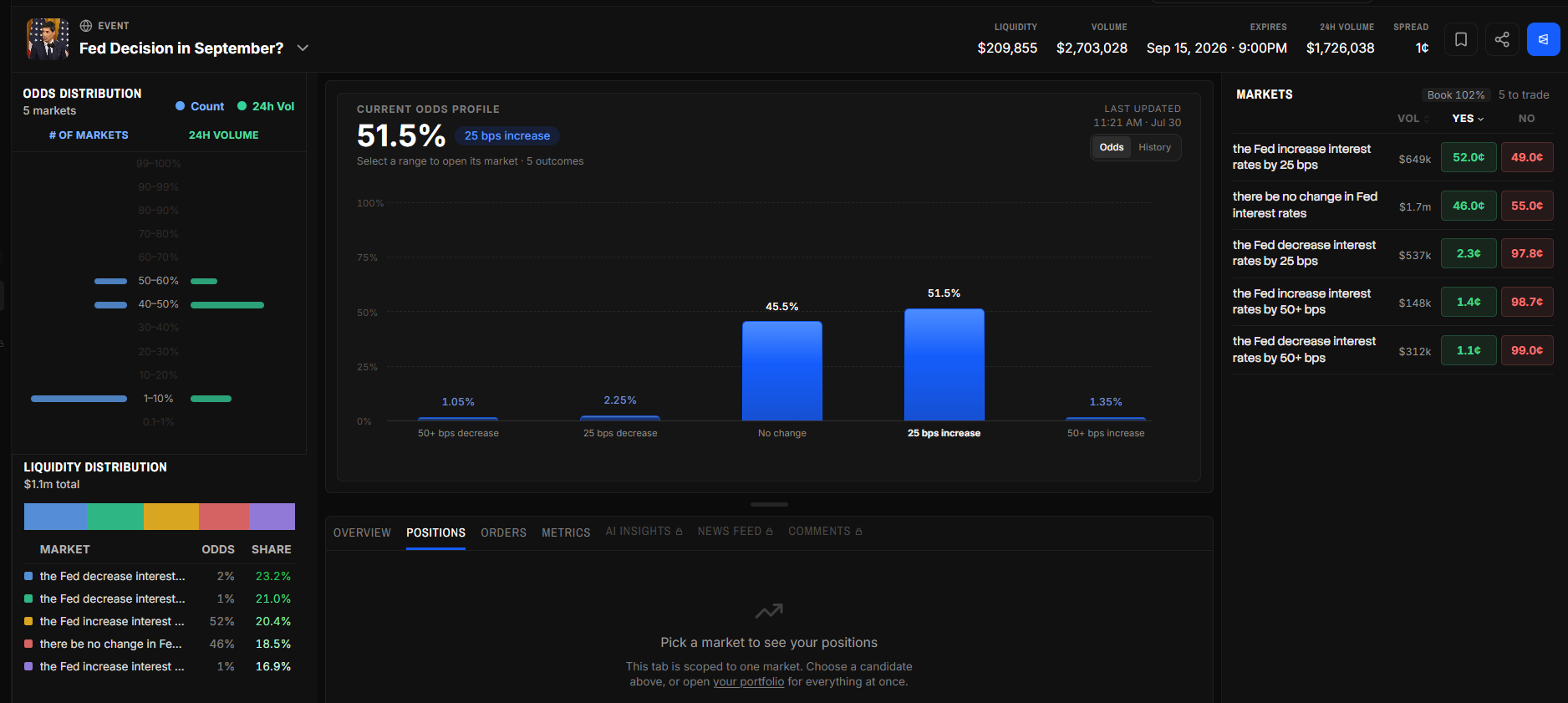Sort markets by VOL column

[x=1413, y=119]
